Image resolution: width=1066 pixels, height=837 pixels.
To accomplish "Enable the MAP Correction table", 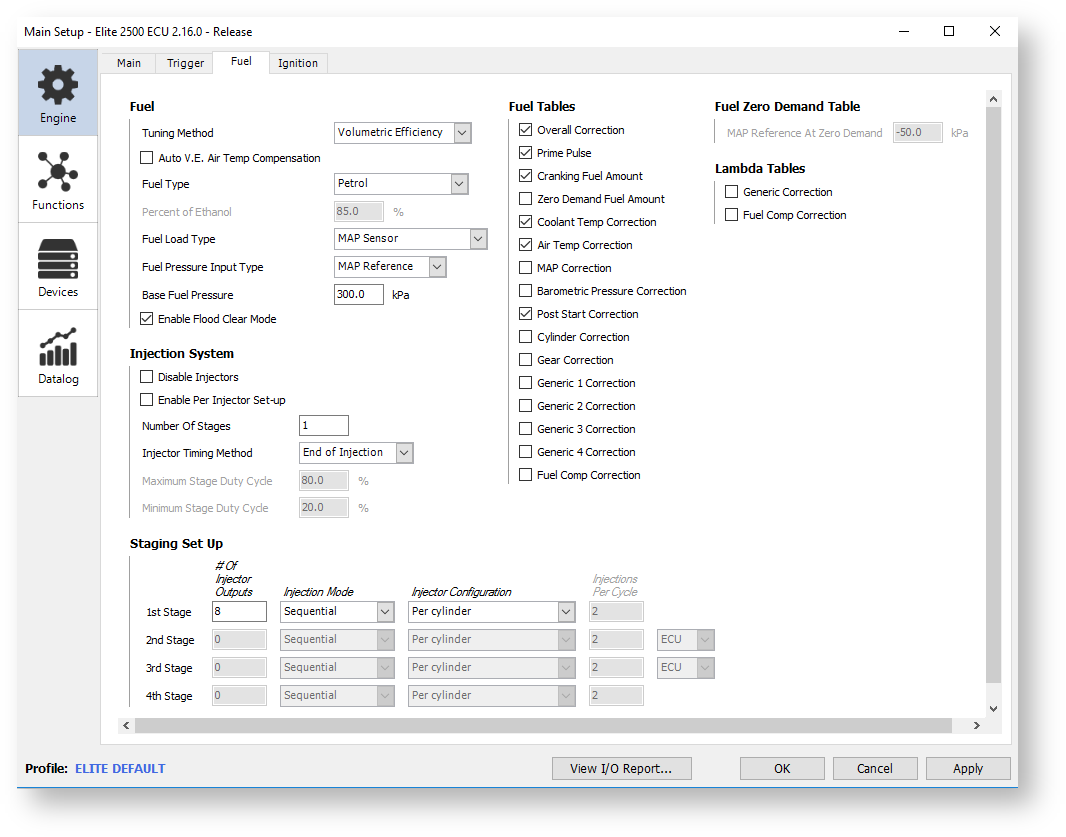I will point(526,268).
